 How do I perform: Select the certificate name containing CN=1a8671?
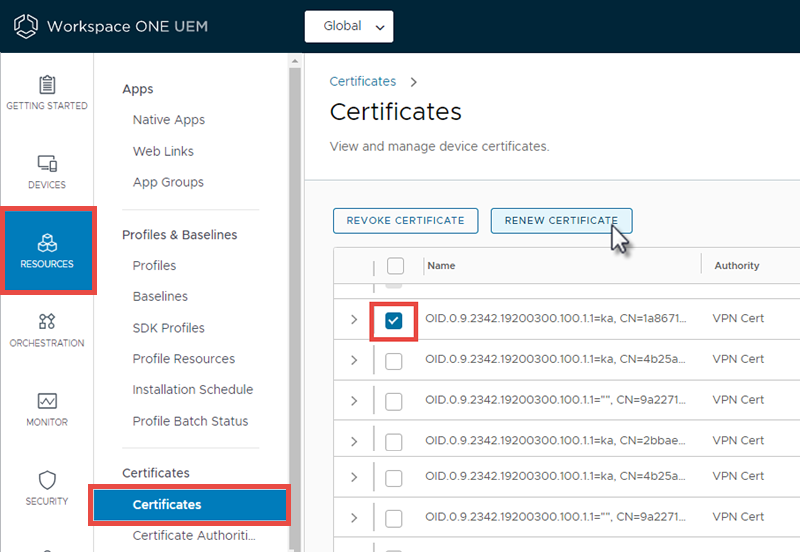pyautogui.click(x=556, y=319)
